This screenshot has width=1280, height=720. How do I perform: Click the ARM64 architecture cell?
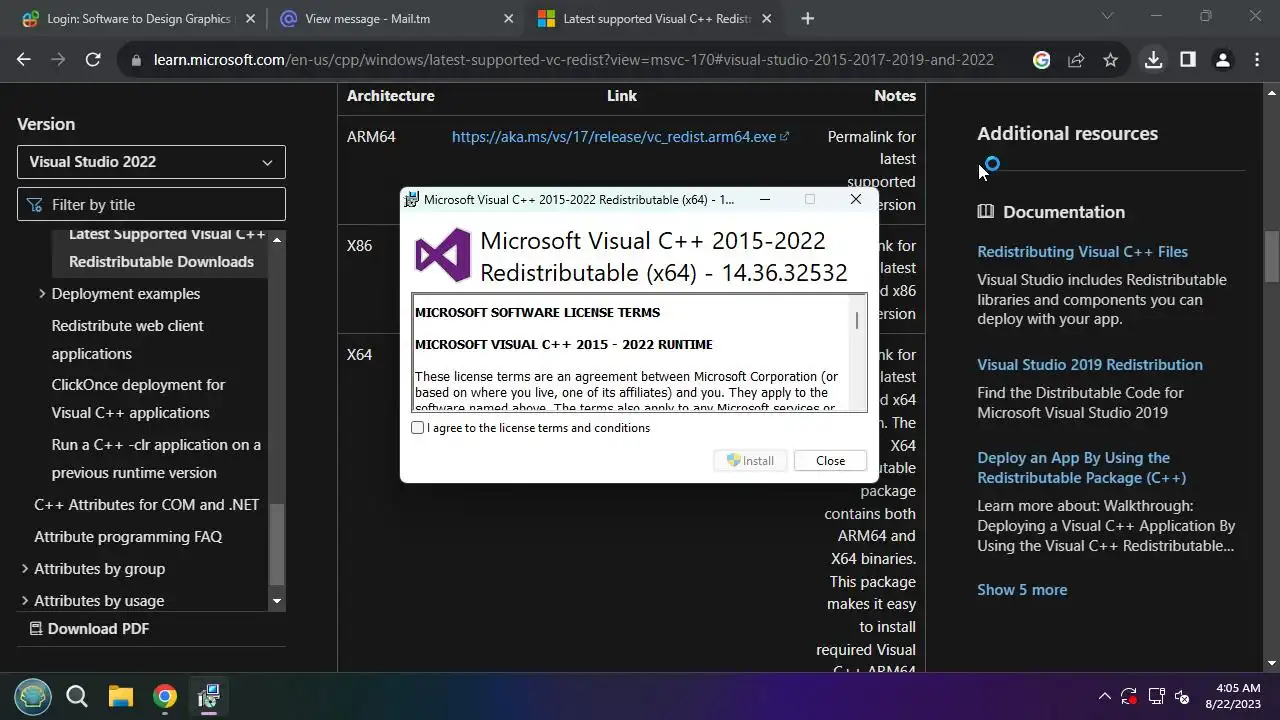pos(371,137)
